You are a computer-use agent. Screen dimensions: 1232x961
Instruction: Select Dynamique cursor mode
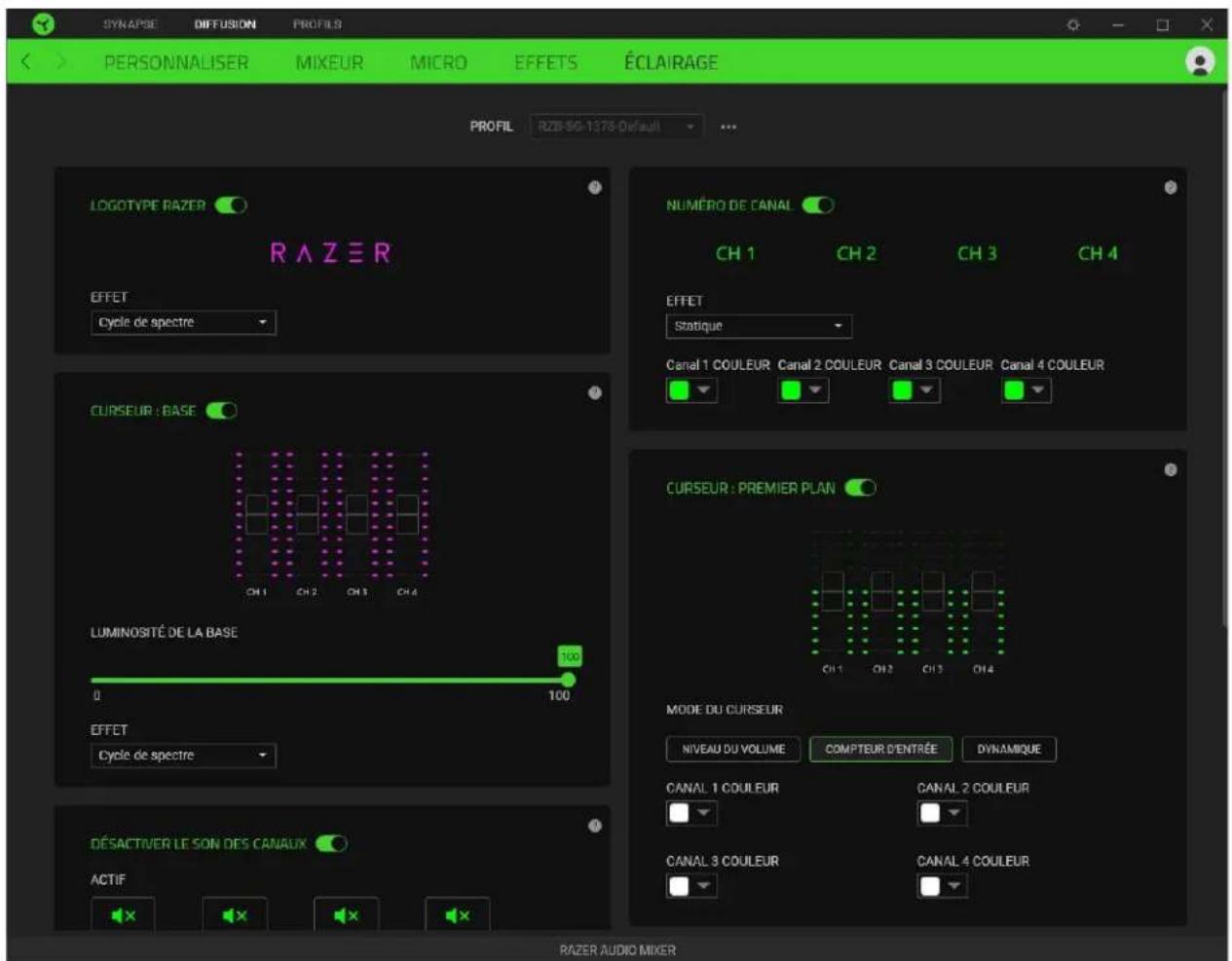click(1009, 749)
